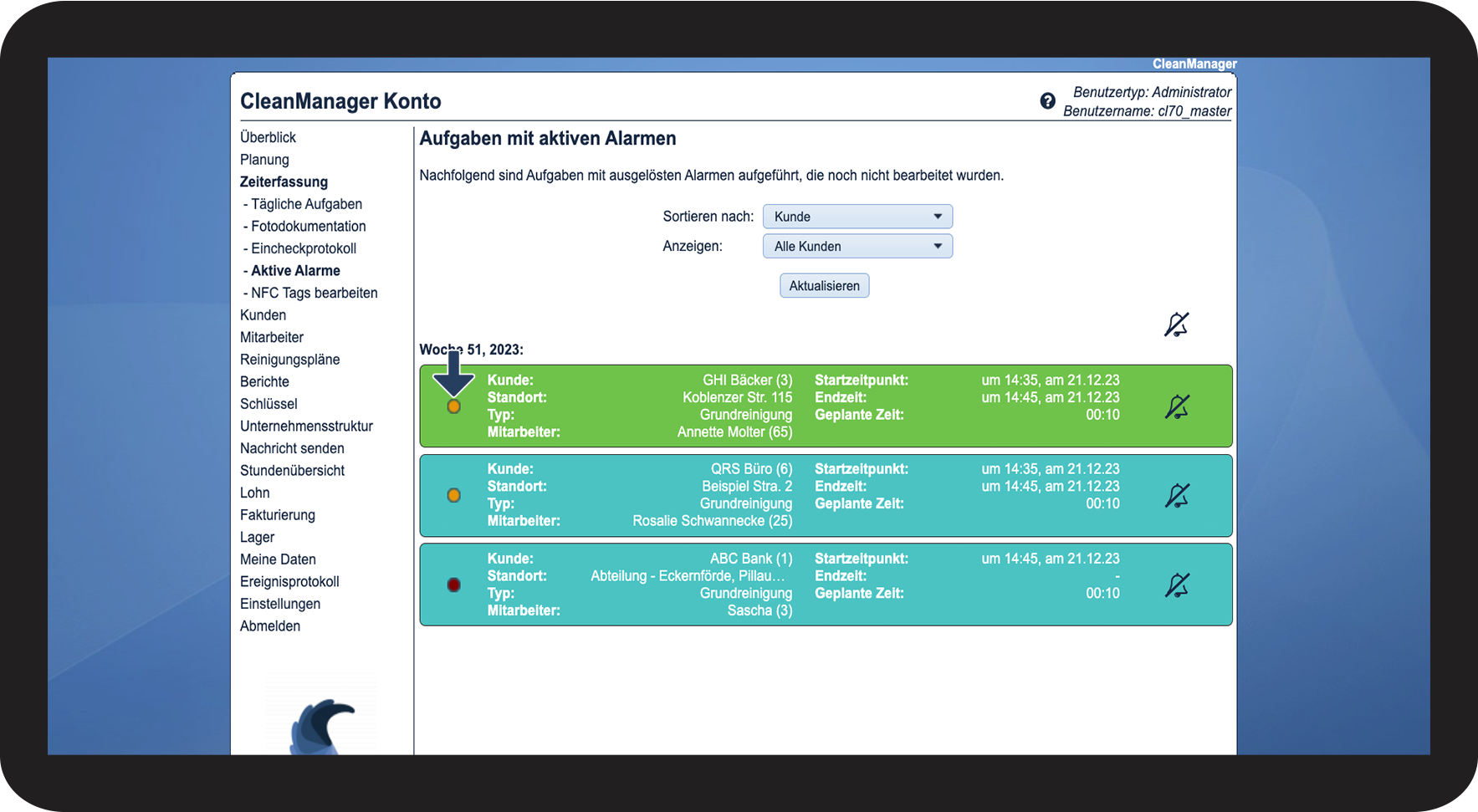The image size is (1478, 812).
Task: Navigate to the Überblick page
Action: (268, 137)
